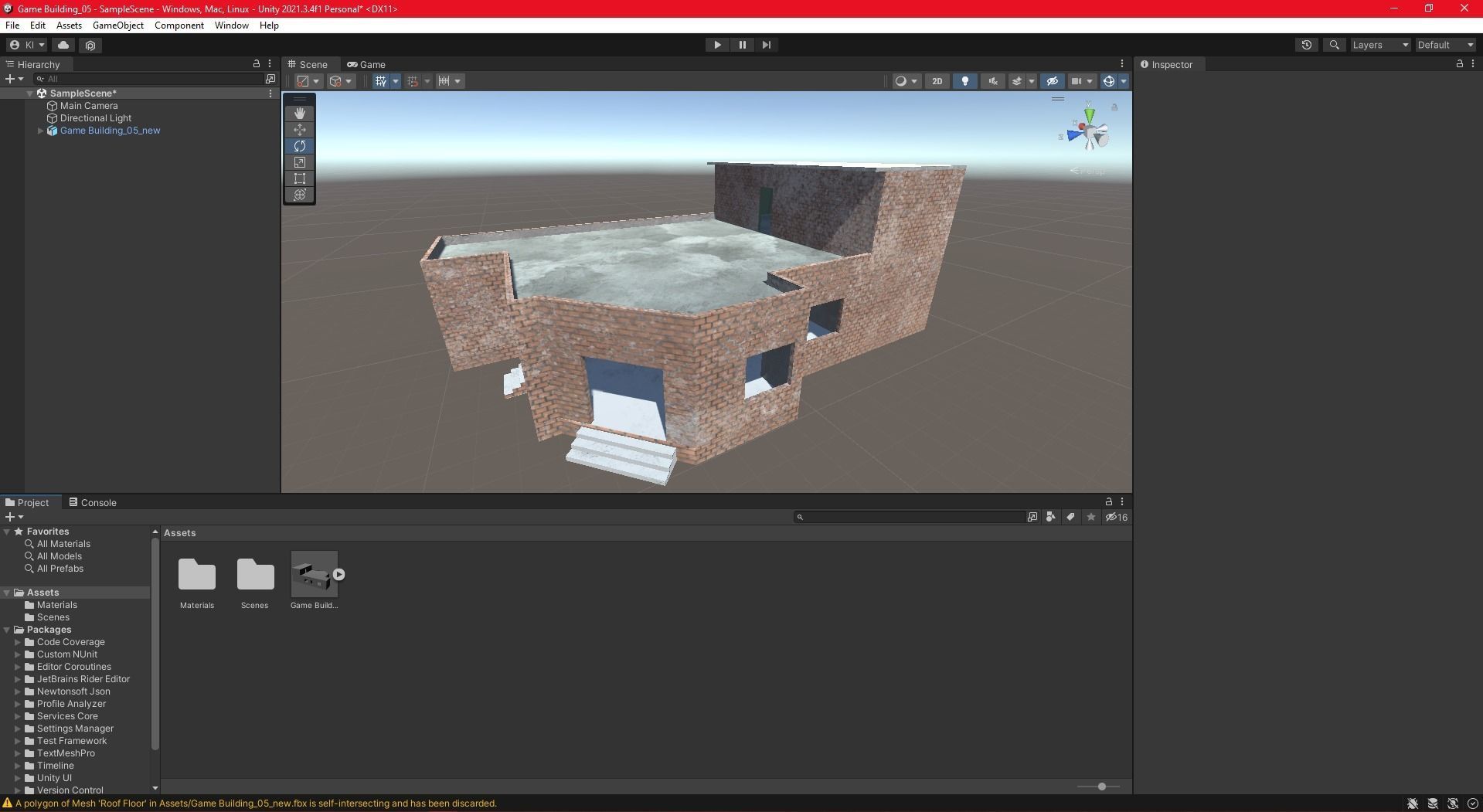
Task: Click the checkmark activity status icon
Action: 1473,804
